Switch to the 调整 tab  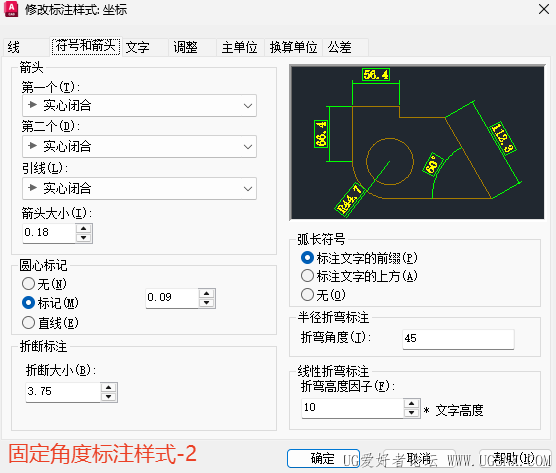click(192, 47)
